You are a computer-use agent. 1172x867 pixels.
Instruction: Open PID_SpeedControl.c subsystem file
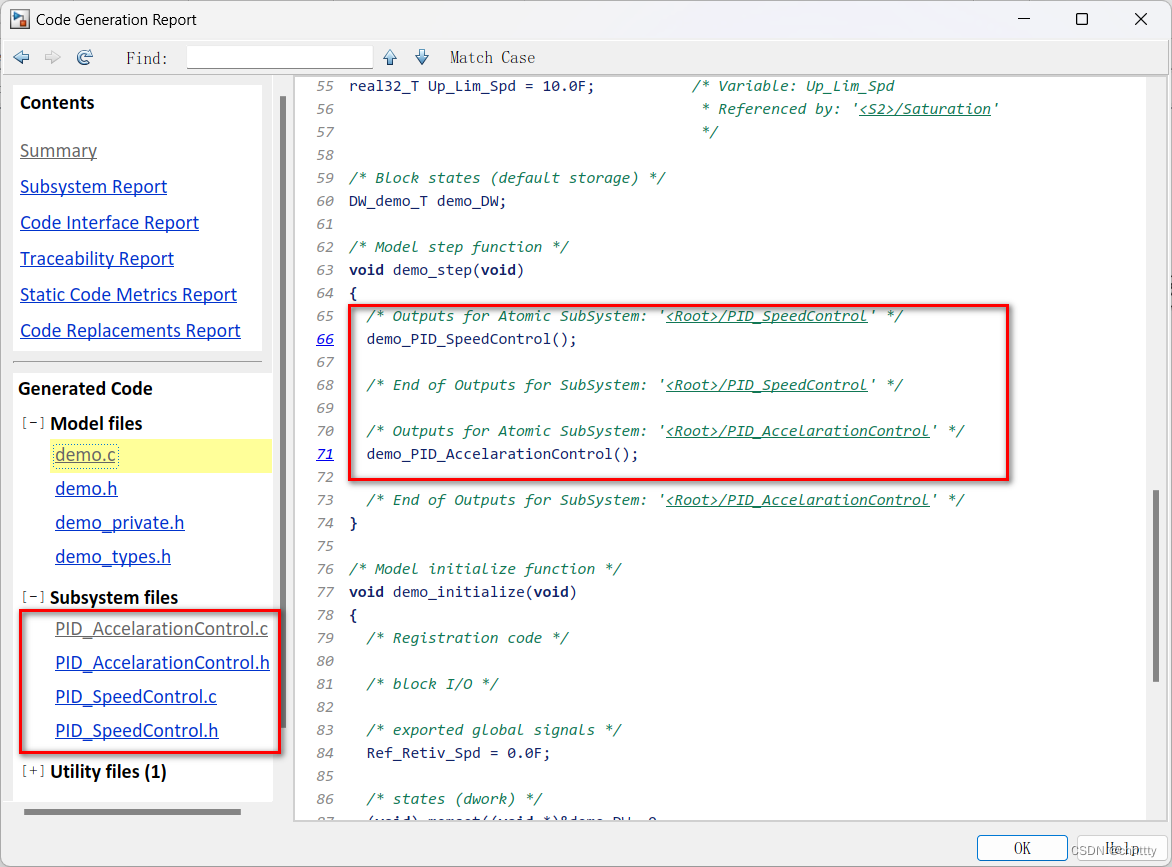pyautogui.click(x=136, y=697)
